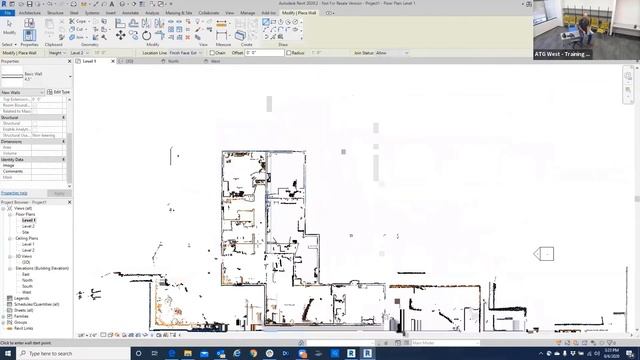Click the Copy tool with two circles

pyautogui.click(x=133, y=36)
